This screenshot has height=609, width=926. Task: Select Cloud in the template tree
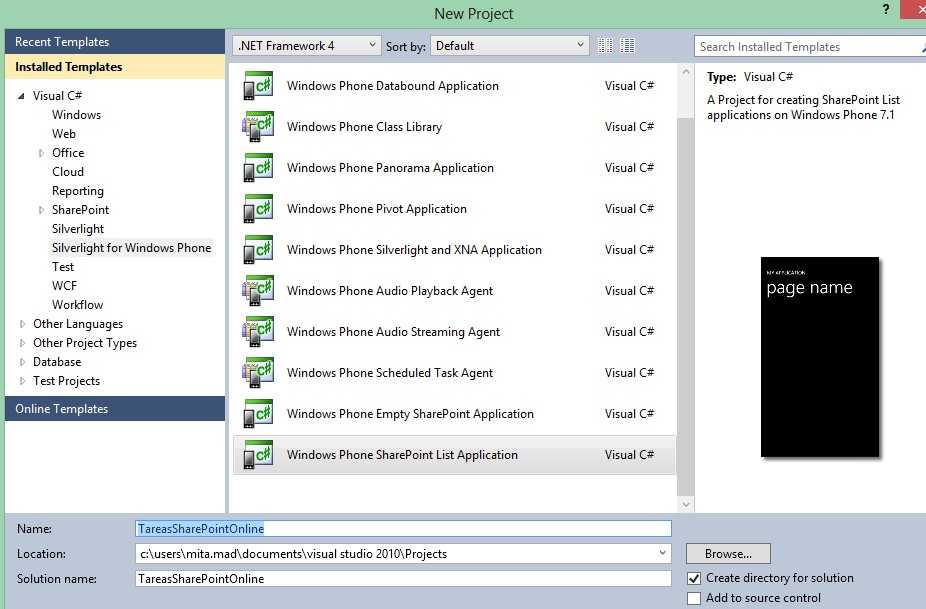(68, 172)
